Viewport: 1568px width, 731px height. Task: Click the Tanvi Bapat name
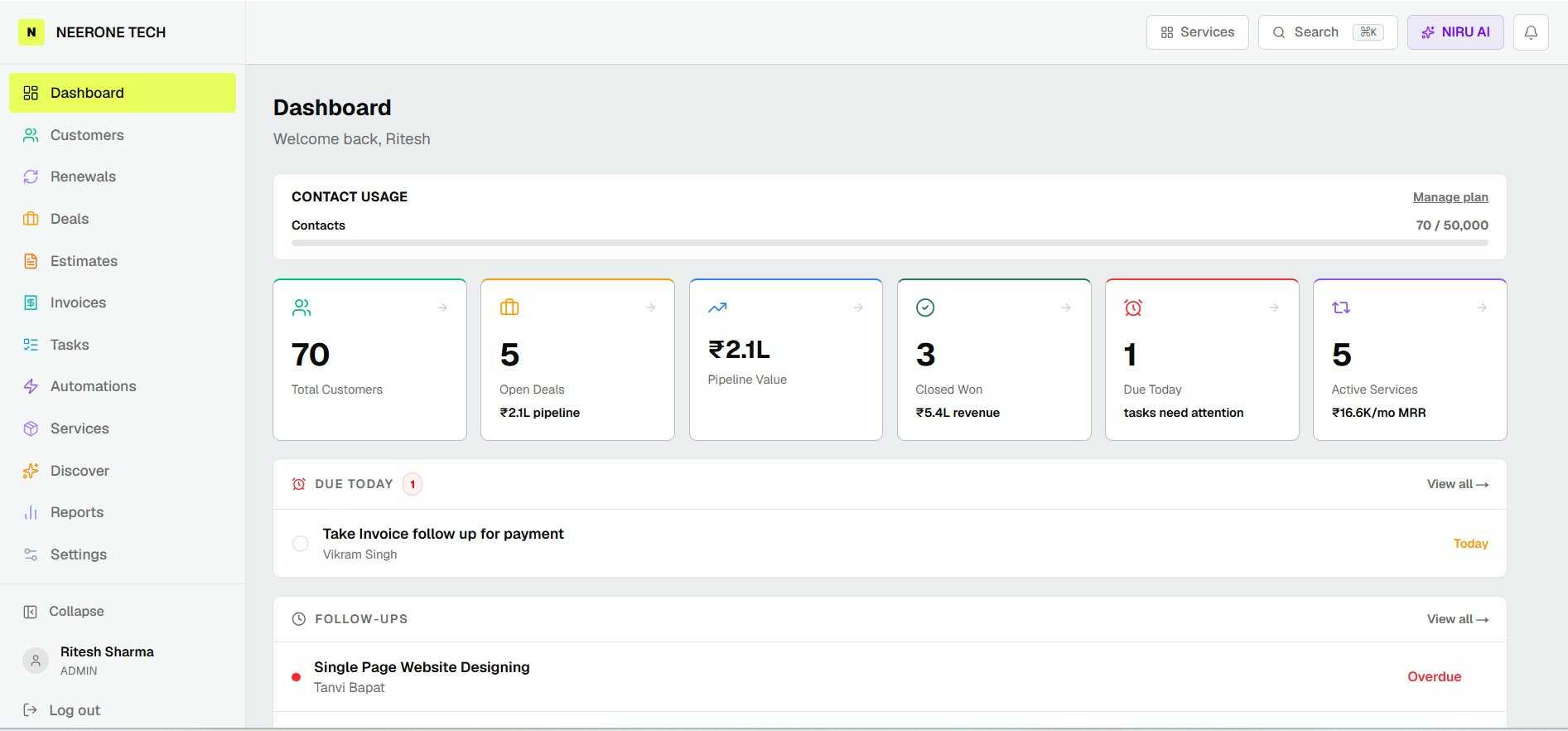tap(349, 687)
